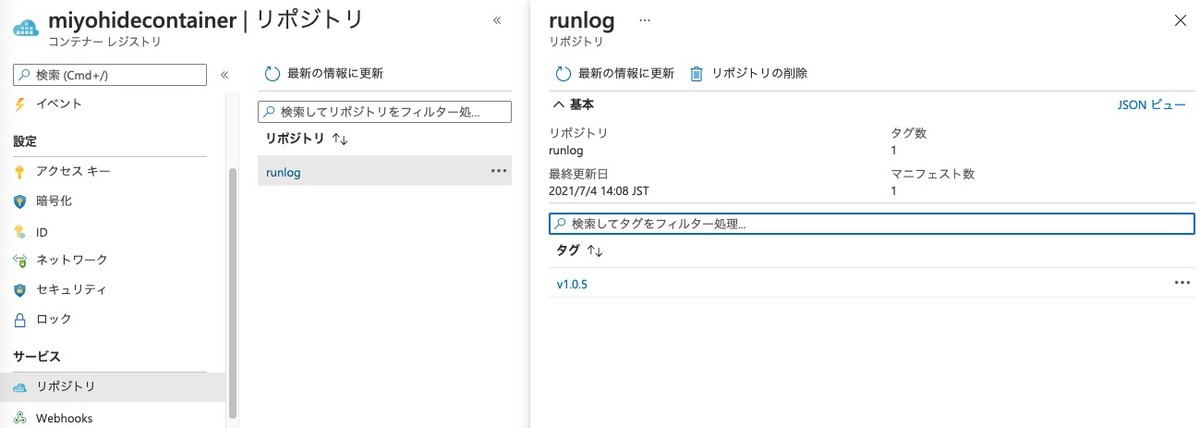Image resolution: width=1200 pixels, height=428 pixels.
Task: Click the マニフェスト数 label
Action: [933, 174]
